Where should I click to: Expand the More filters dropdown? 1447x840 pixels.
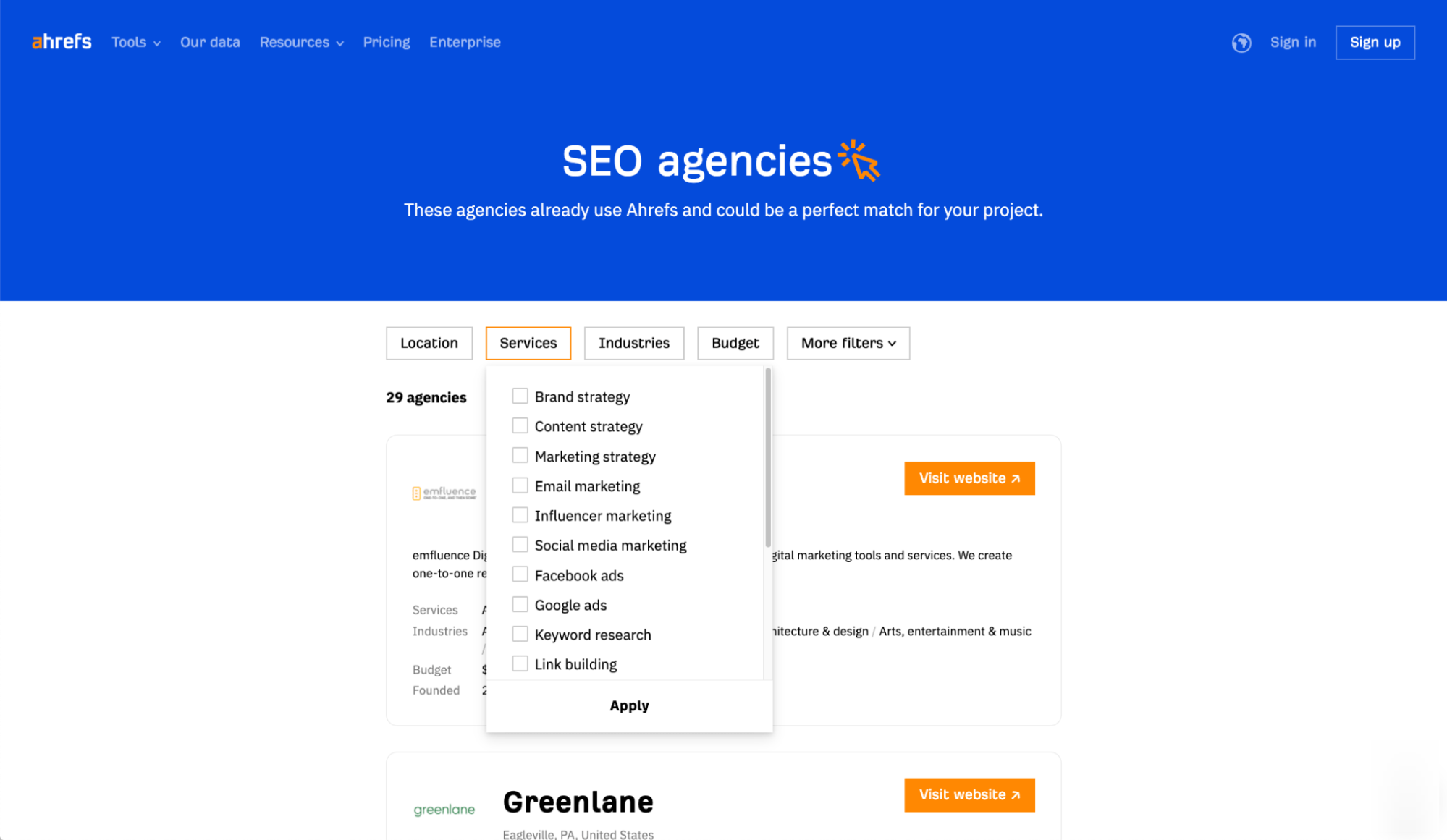847,342
